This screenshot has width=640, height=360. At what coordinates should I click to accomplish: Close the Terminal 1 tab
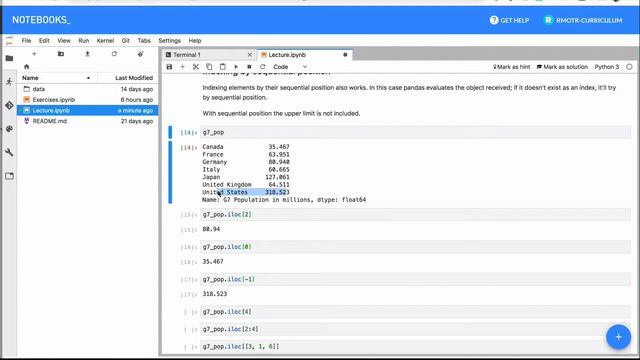click(250, 55)
